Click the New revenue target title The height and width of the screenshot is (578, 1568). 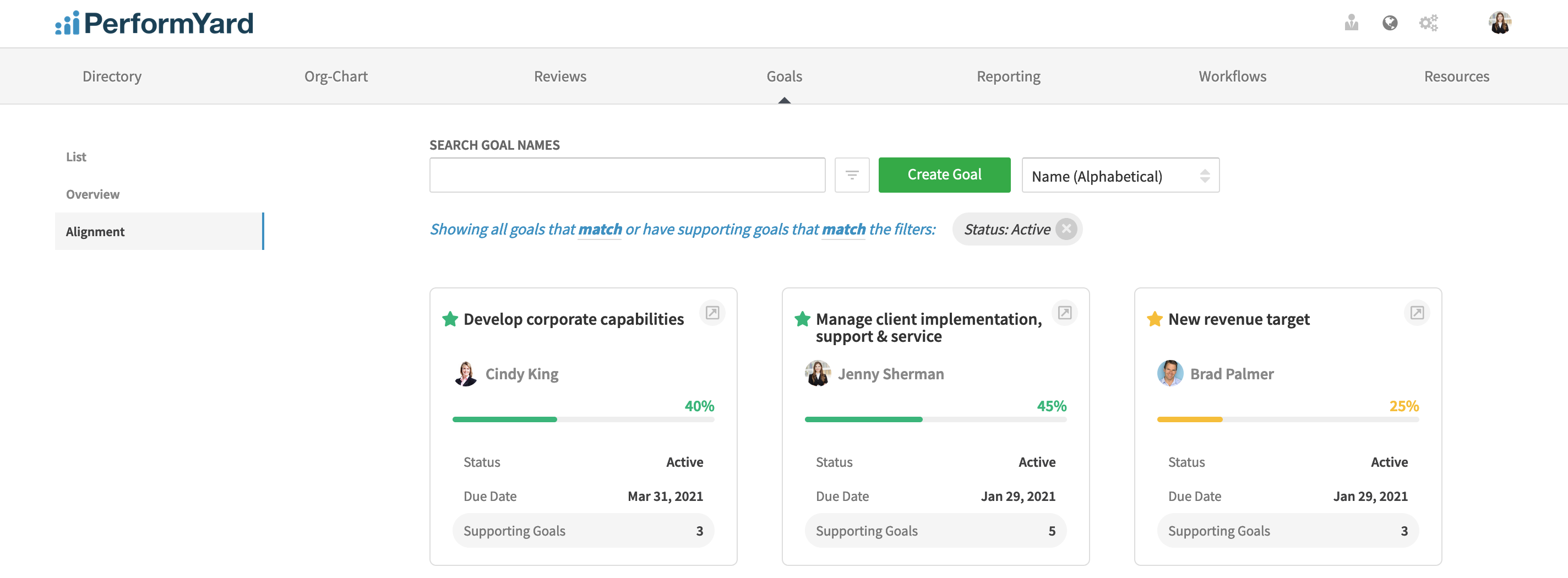click(1239, 319)
